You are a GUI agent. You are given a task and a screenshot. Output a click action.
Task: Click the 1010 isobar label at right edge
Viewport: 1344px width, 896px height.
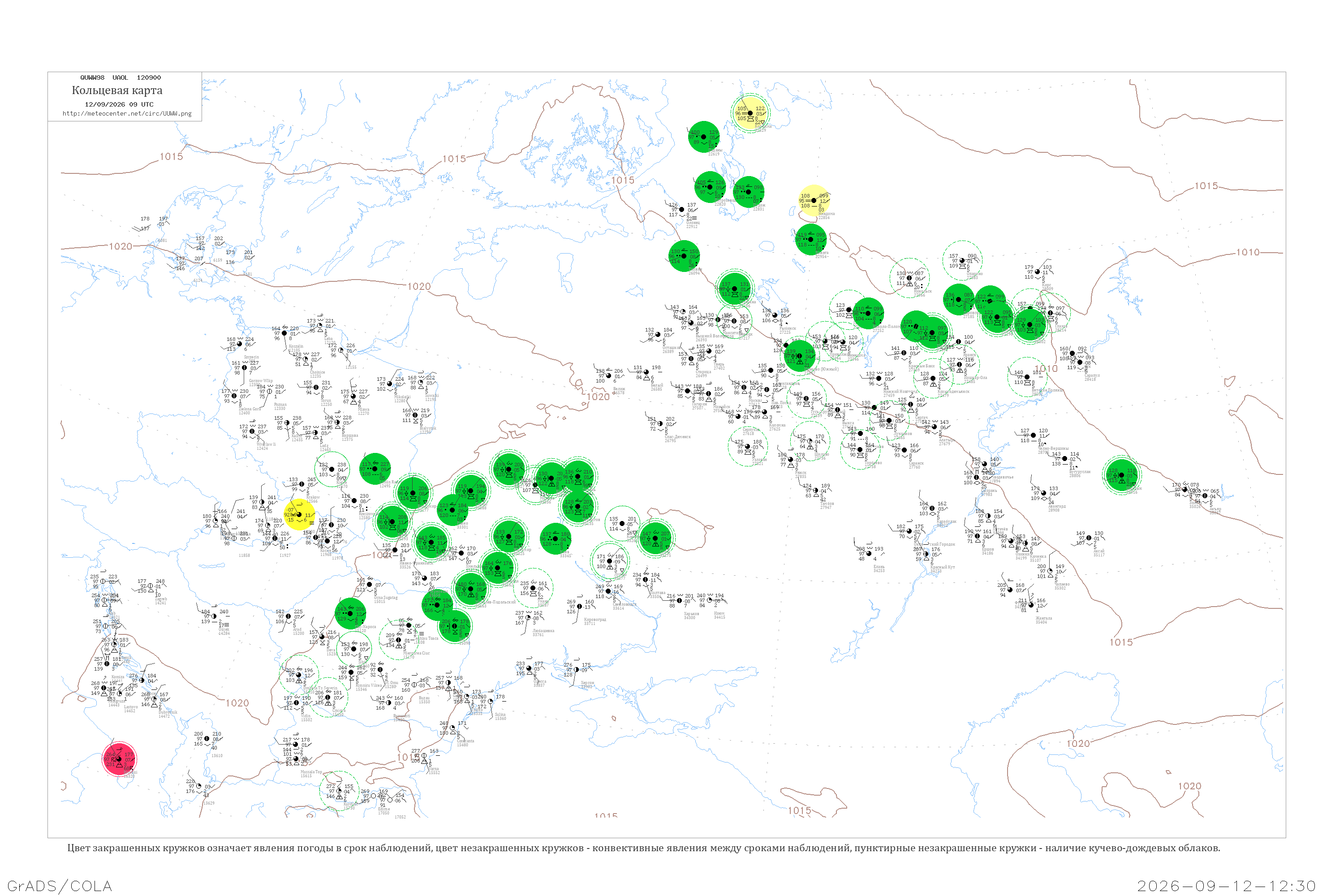[1248, 252]
